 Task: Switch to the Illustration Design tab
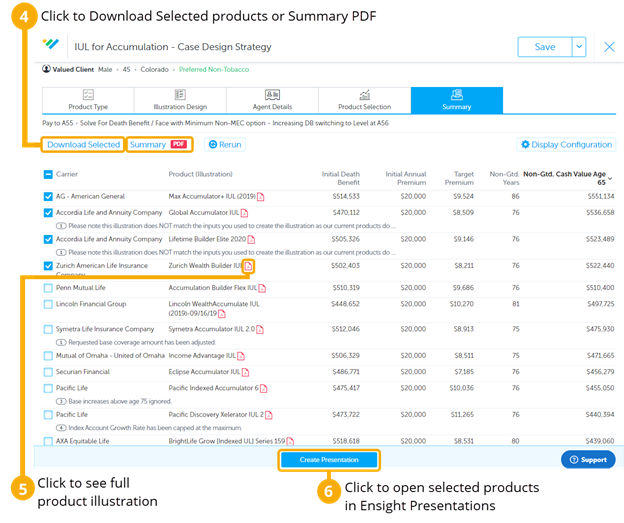pyautogui.click(x=180, y=100)
